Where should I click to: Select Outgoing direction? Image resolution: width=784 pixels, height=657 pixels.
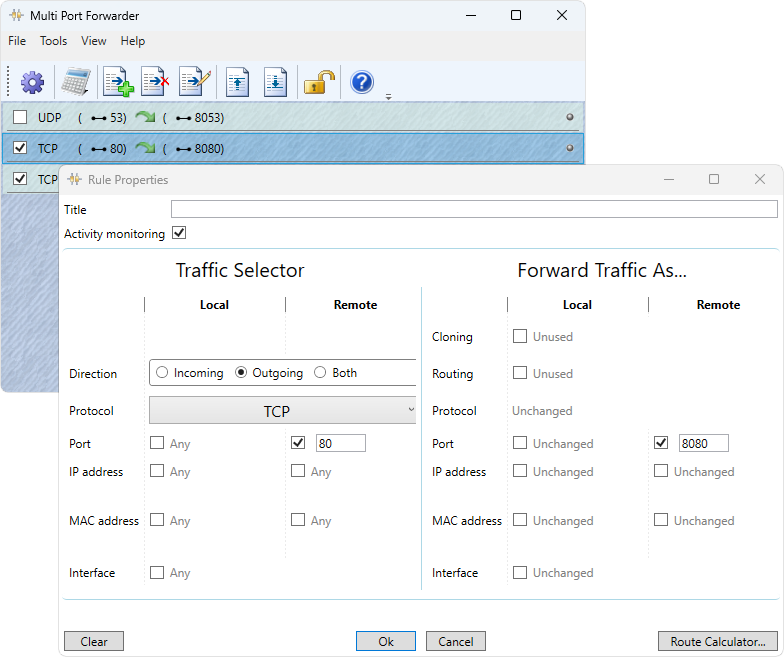tap(241, 372)
